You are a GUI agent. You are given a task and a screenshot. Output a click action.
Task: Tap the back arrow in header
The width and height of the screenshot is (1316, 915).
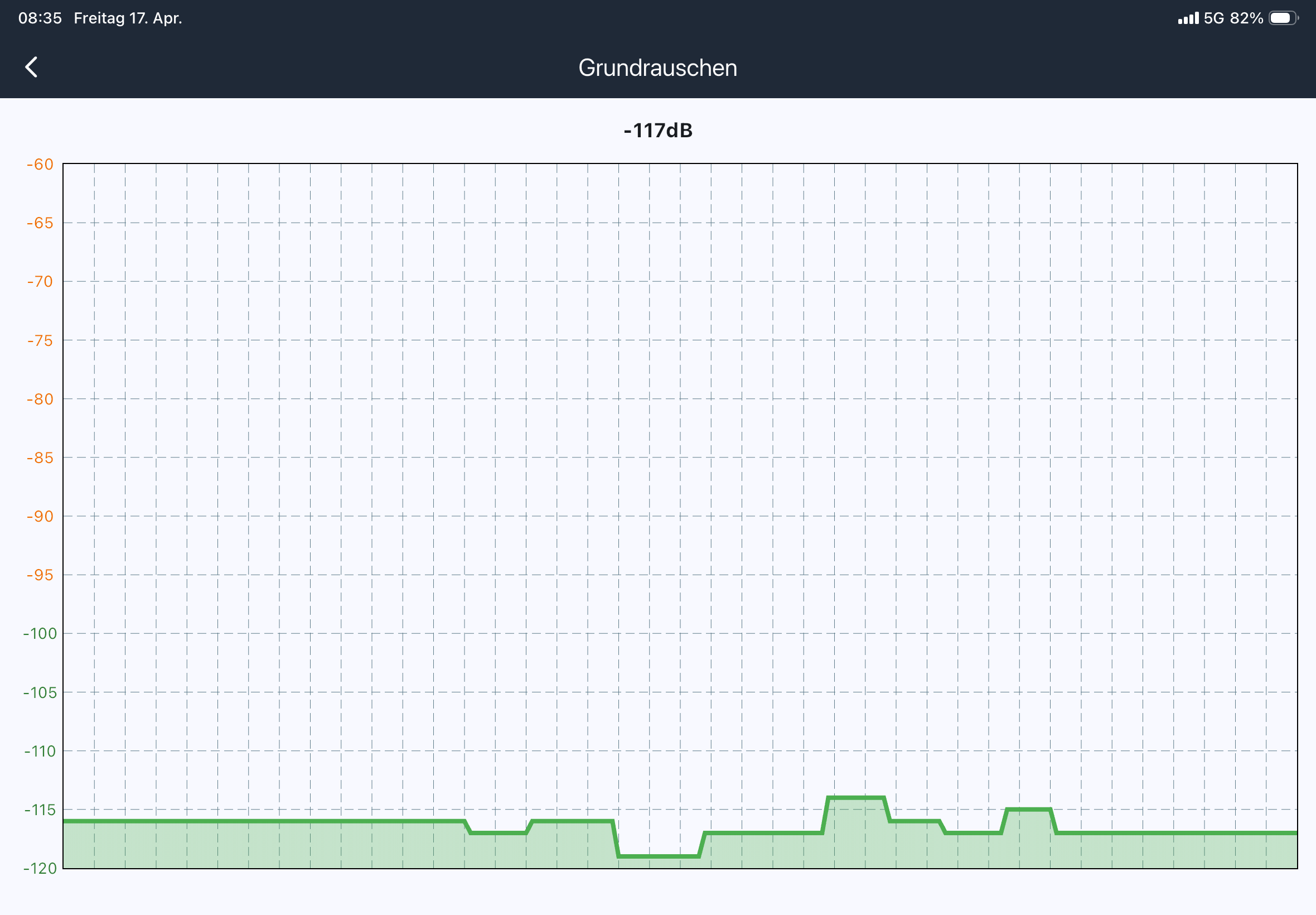tap(32, 67)
